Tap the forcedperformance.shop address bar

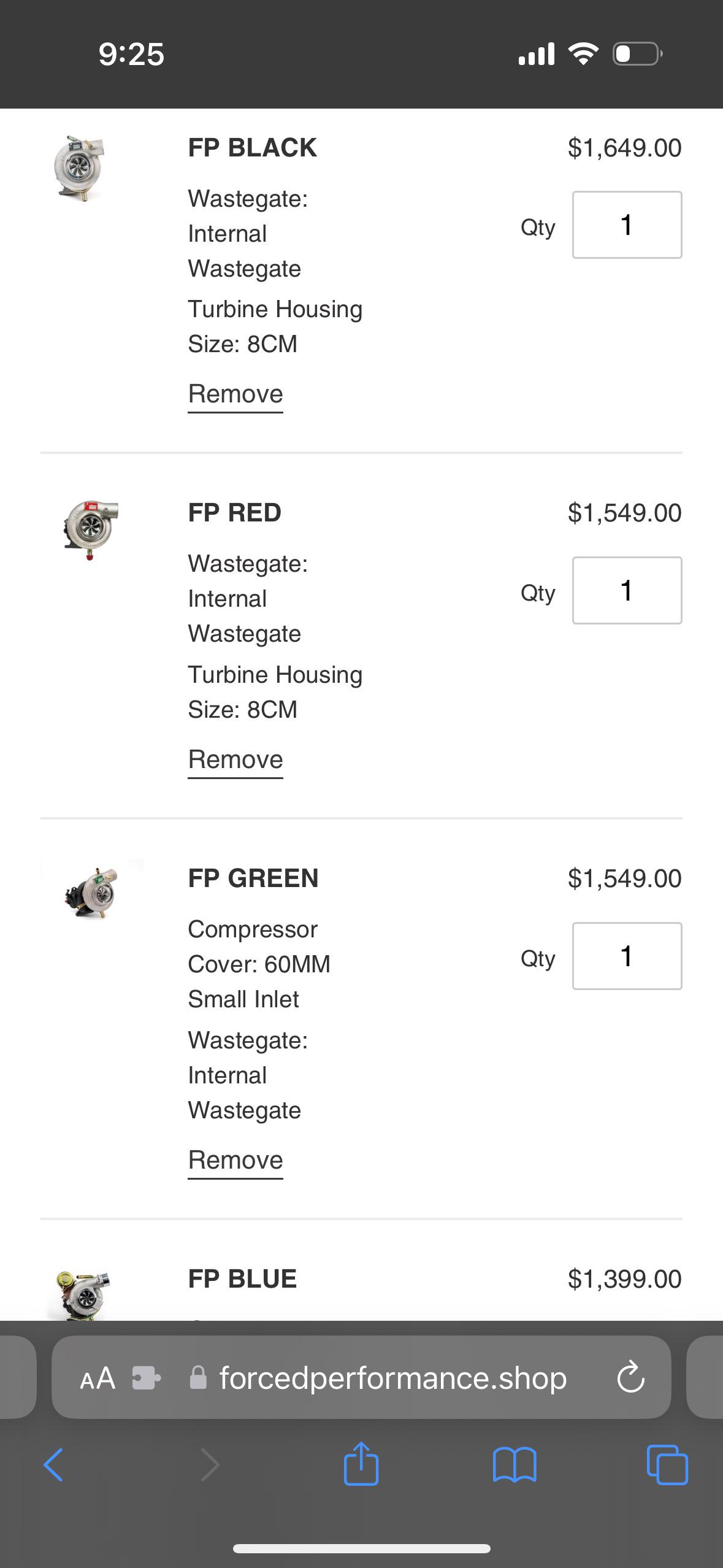(392, 1378)
